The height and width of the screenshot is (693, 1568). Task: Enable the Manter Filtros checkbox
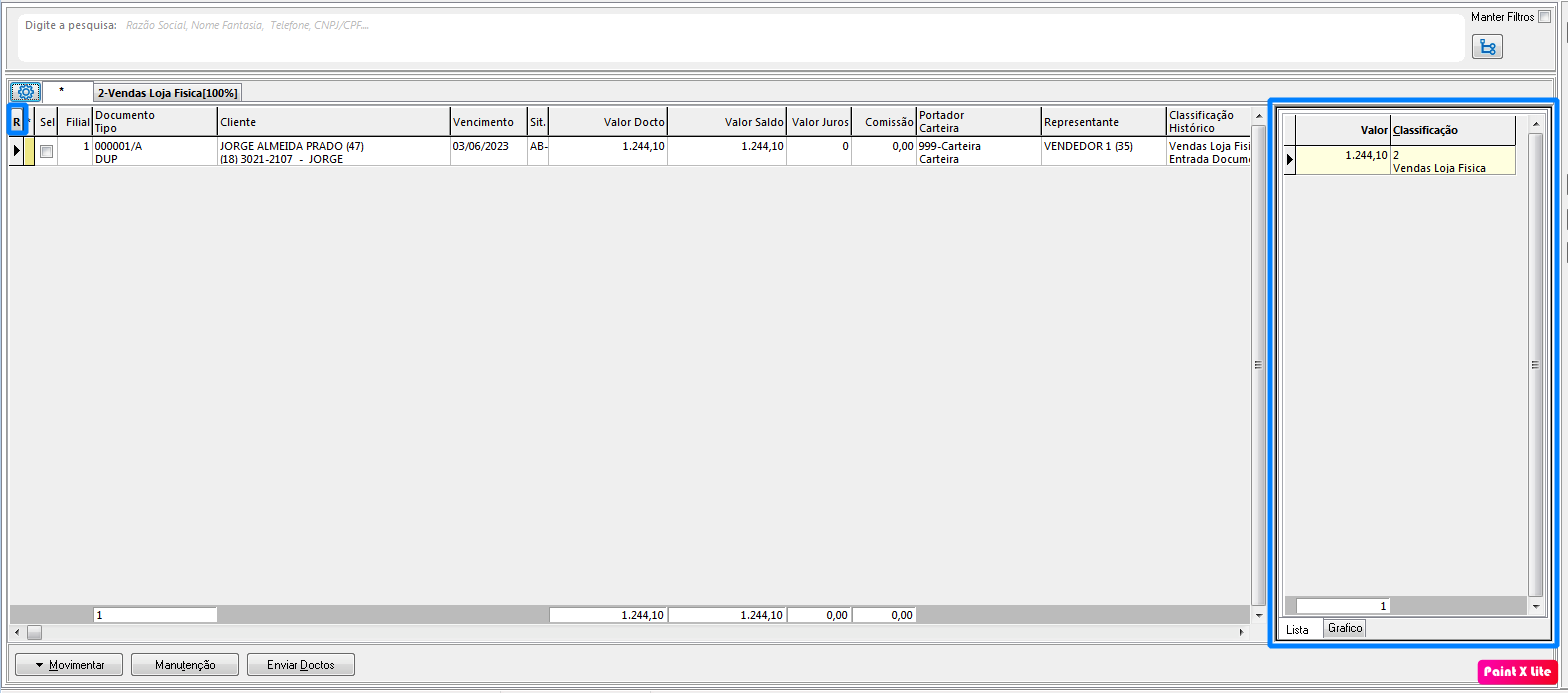[1545, 17]
